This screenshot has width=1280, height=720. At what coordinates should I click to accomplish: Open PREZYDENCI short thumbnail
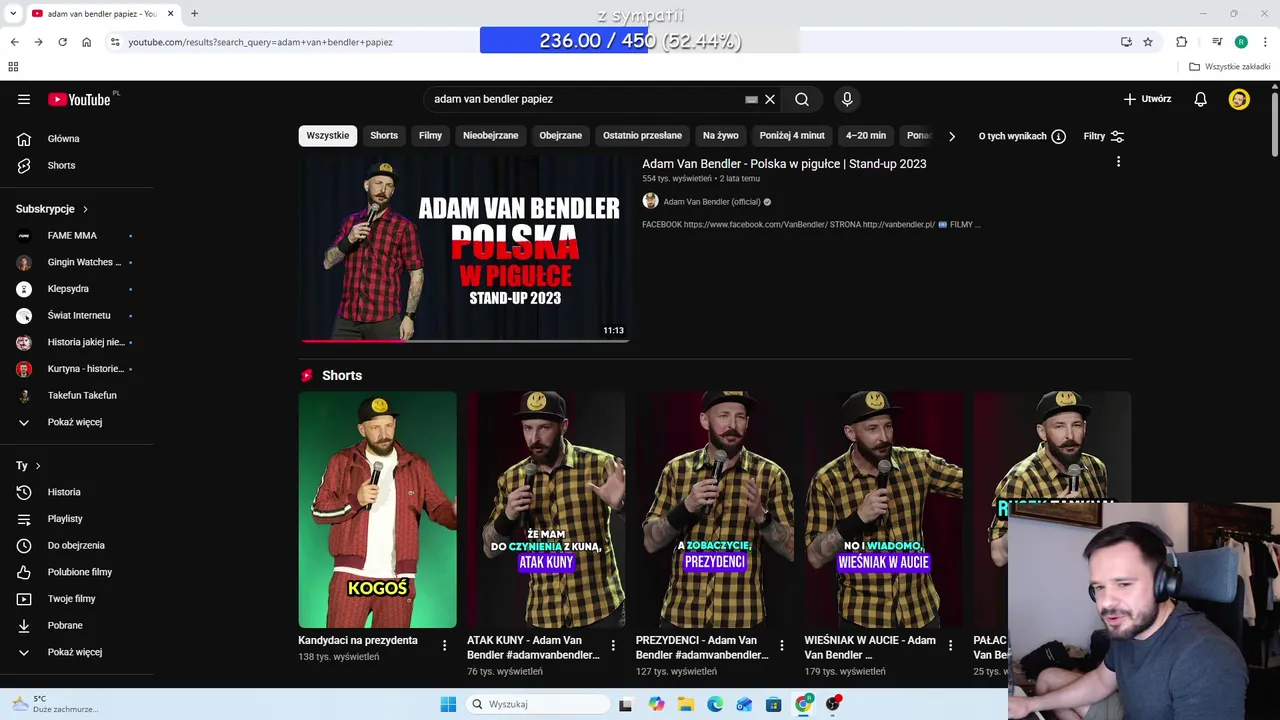(x=715, y=510)
